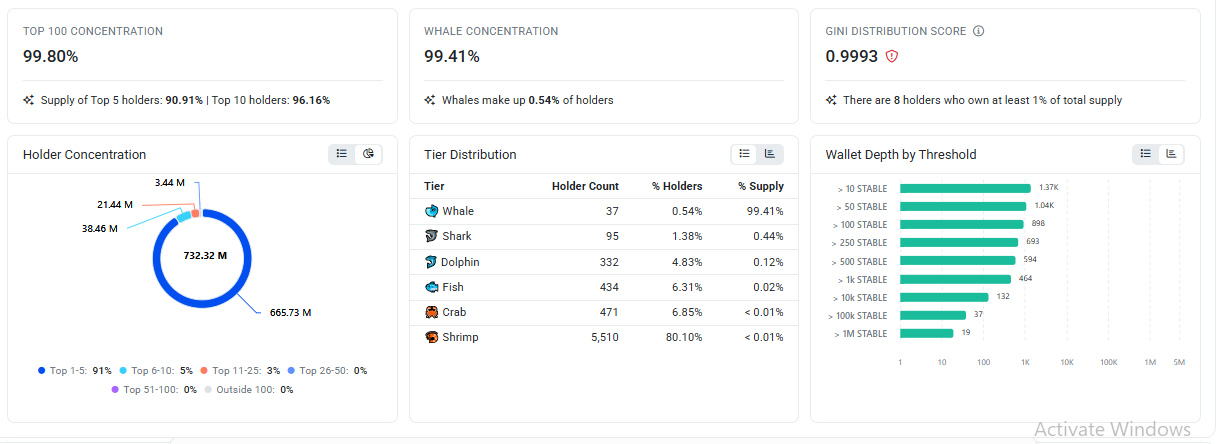The height and width of the screenshot is (444, 1225).
Task: Toggle the Top 1-5 legend item
Action: (75, 371)
